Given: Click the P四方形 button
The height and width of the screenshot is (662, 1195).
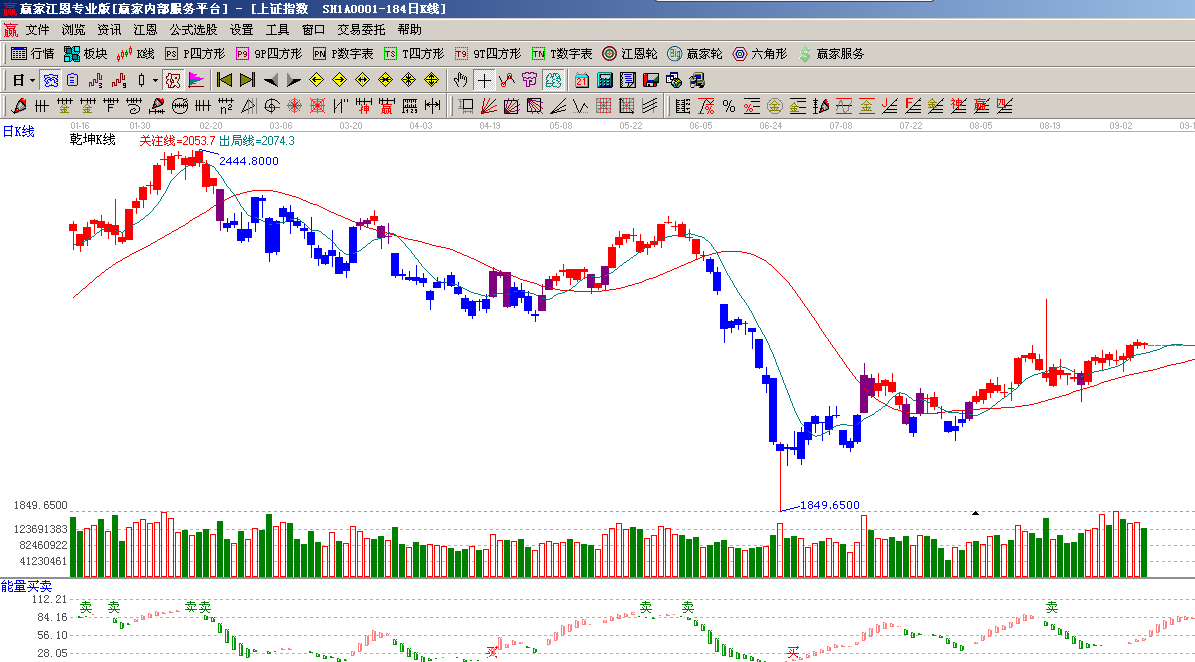Looking at the screenshot, I should click(195, 54).
